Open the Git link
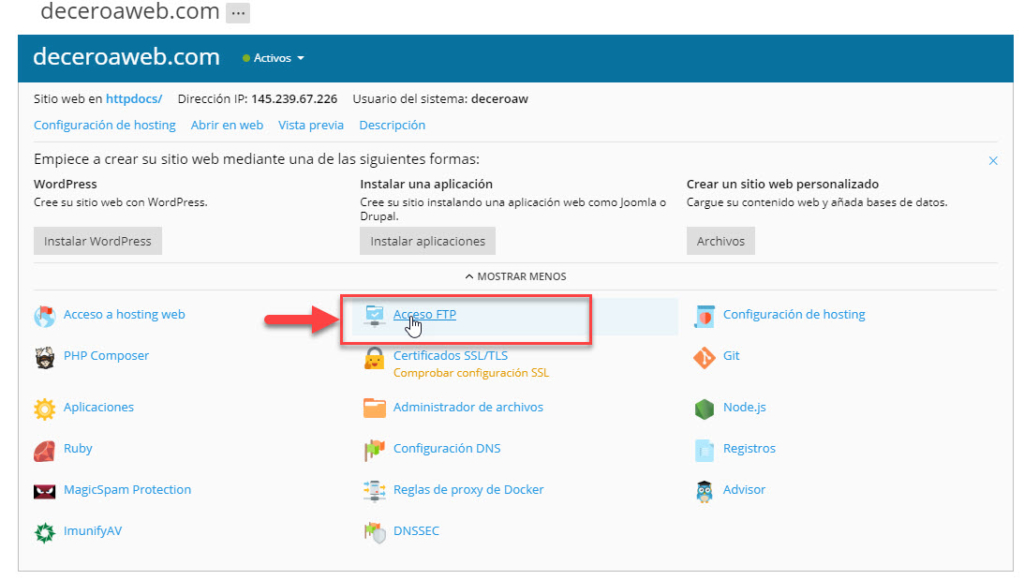The width and height of the screenshot is (1024, 580). (x=731, y=355)
